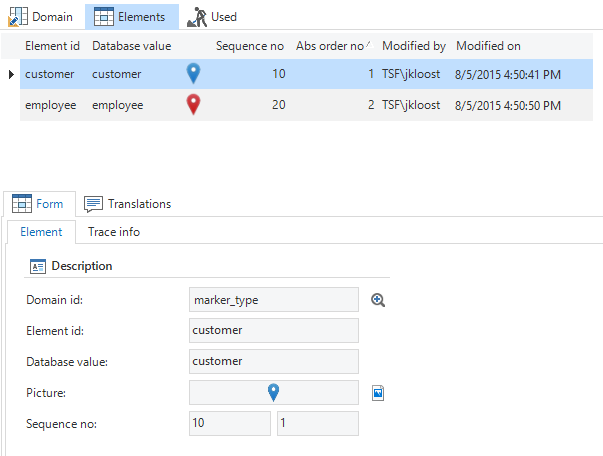Click the Database value input field
Image resolution: width=603 pixels, height=456 pixels.
273,361
